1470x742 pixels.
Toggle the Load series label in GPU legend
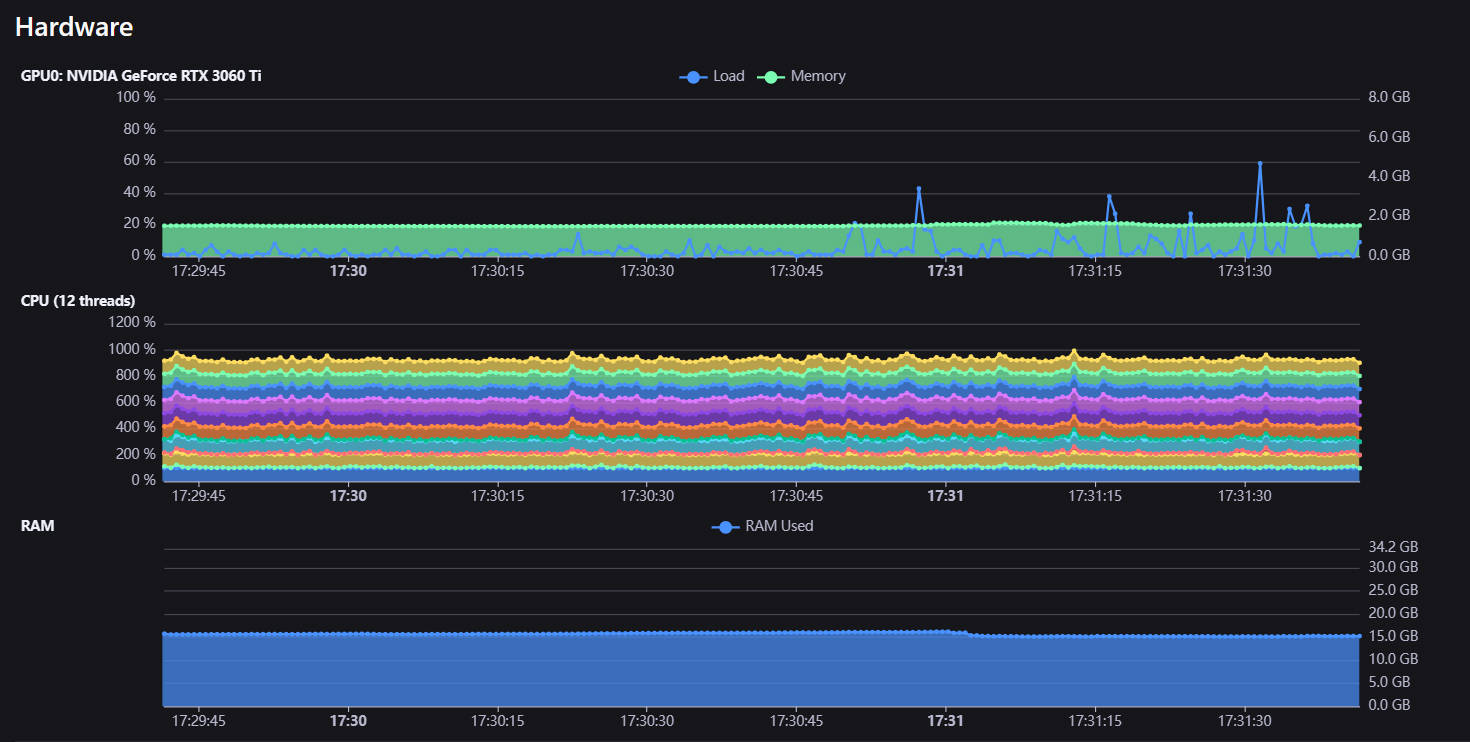coord(728,76)
